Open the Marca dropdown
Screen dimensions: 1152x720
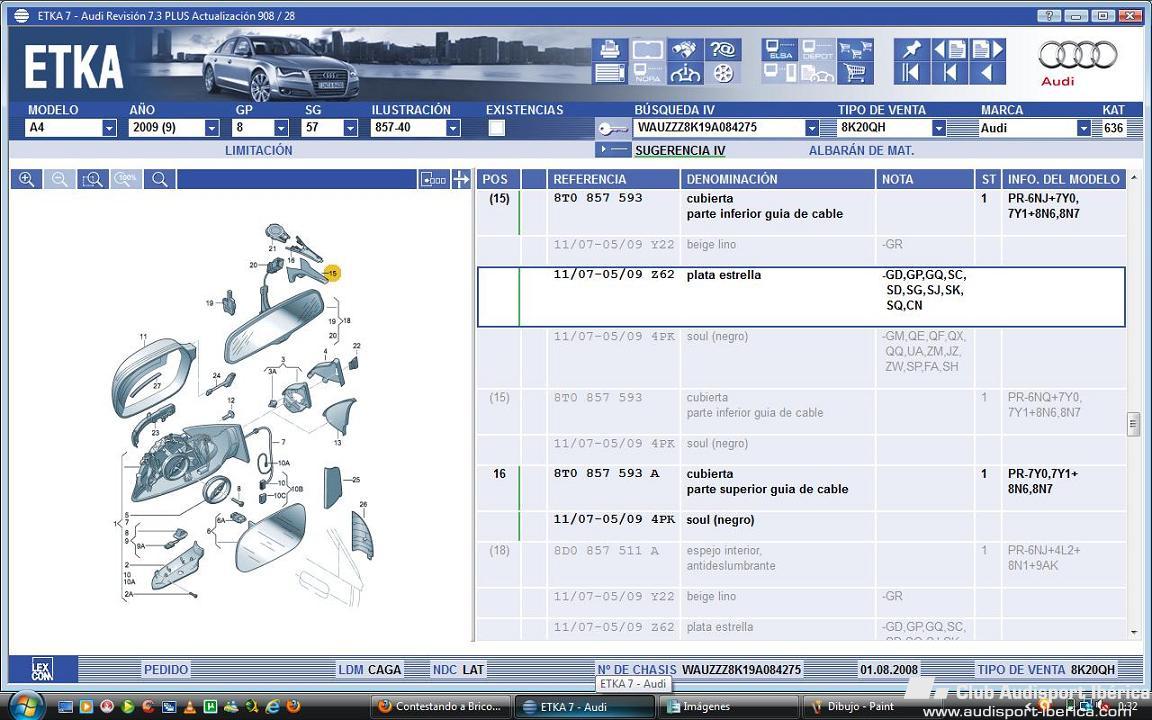[1083, 128]
